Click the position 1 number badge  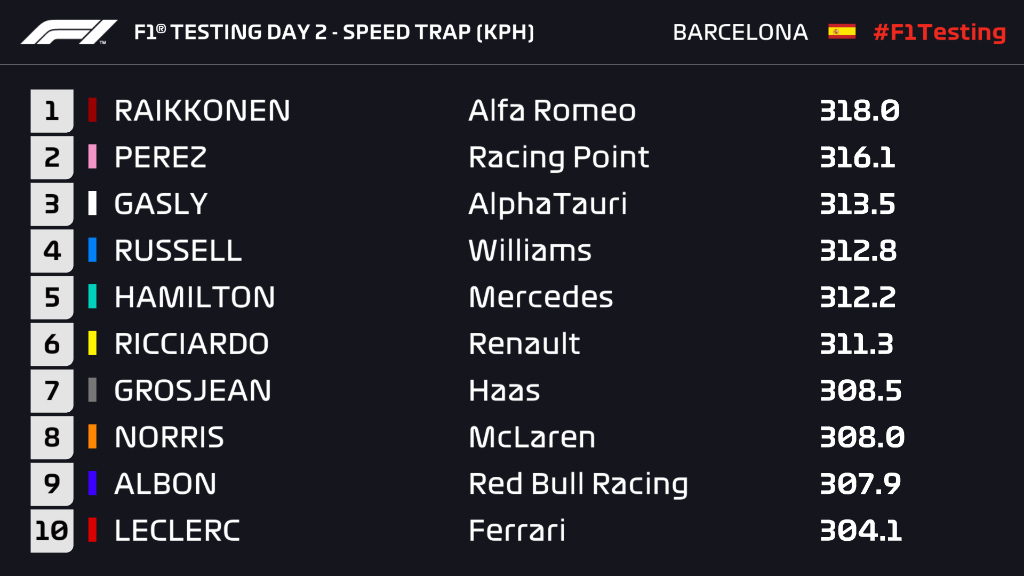[x=52, y=111]
